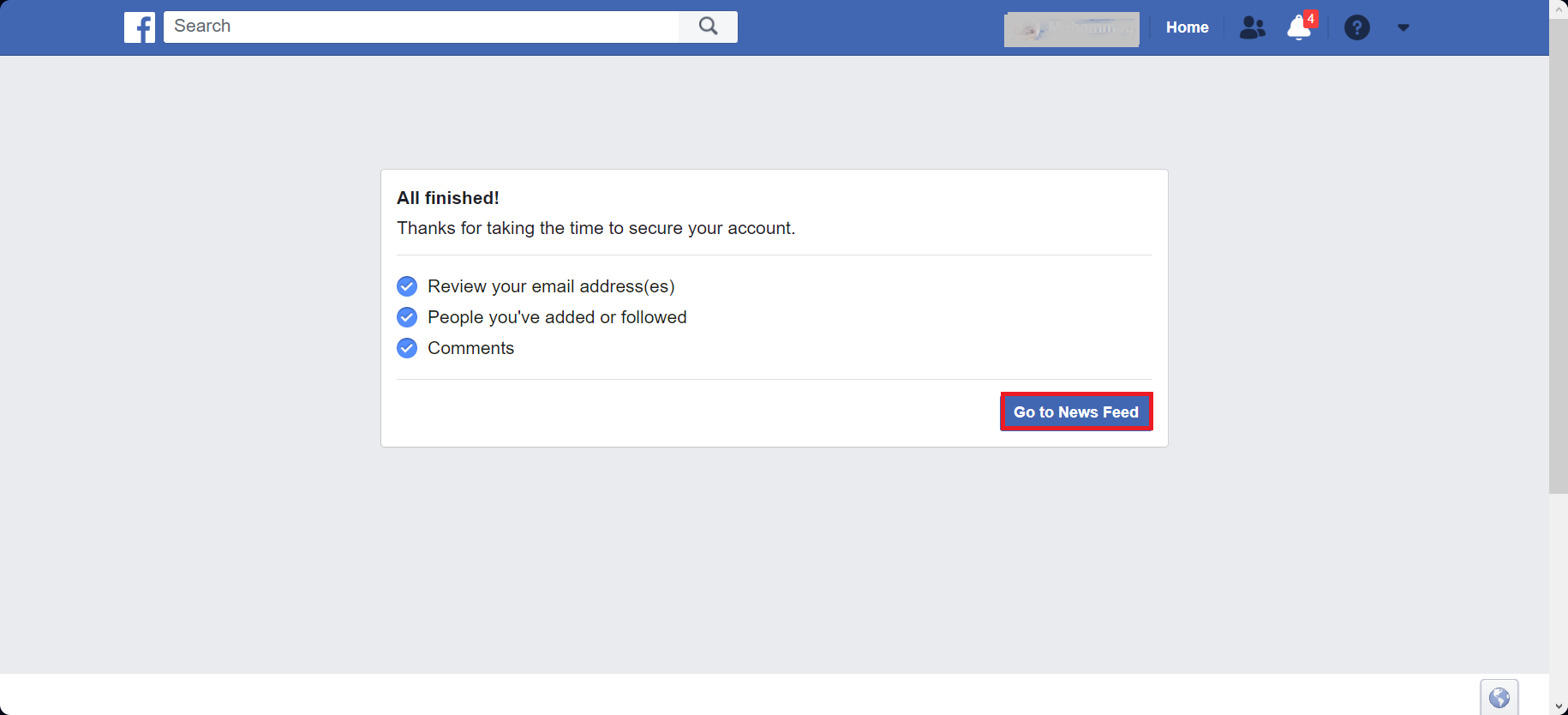
Task: Open the account settings dropdown arrow
Action: (x=1403, y=27)
